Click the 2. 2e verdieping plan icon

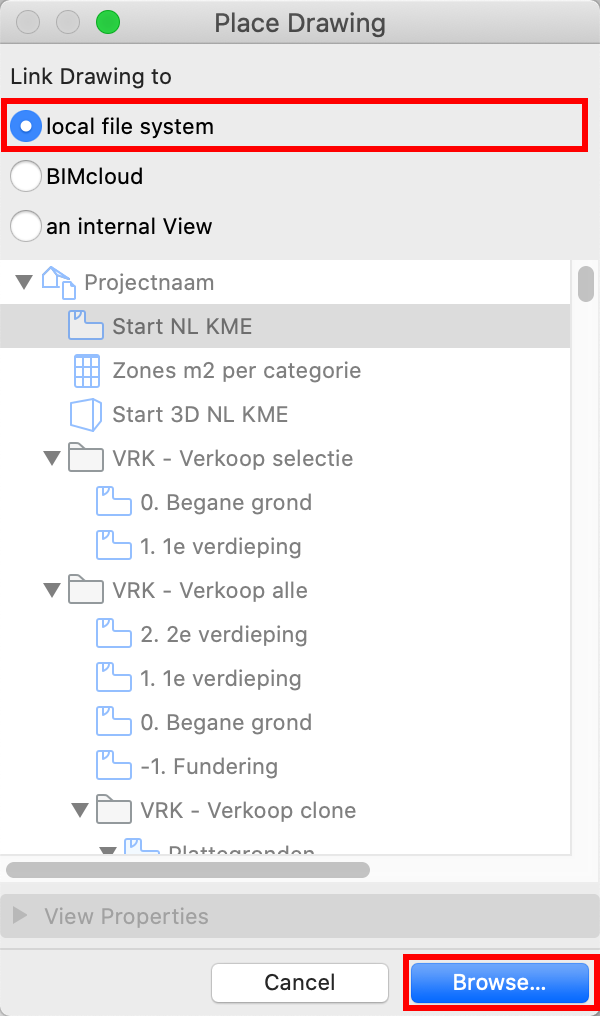[113, 634]
